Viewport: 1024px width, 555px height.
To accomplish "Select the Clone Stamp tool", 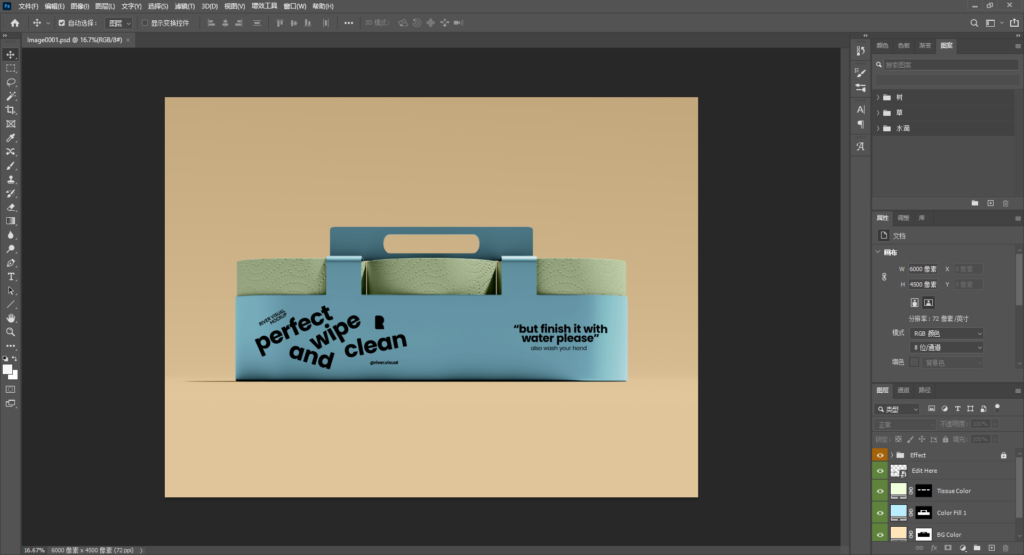I will (10, 180).
